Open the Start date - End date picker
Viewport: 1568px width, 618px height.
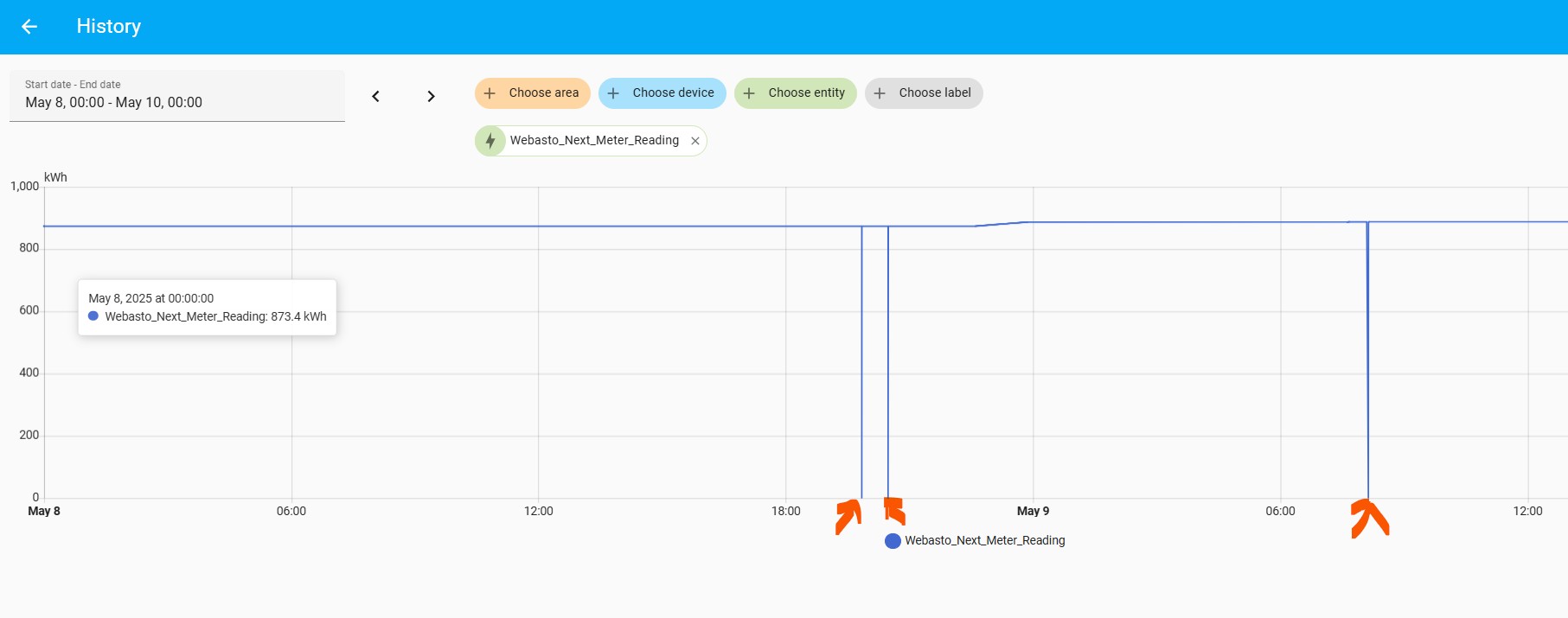[177, 95]
